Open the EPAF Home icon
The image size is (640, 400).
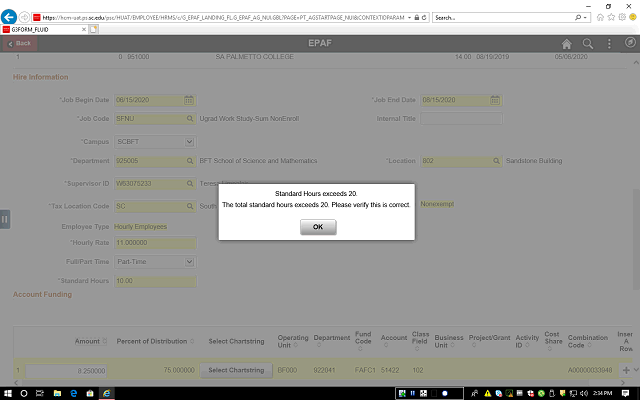point(566,44)
